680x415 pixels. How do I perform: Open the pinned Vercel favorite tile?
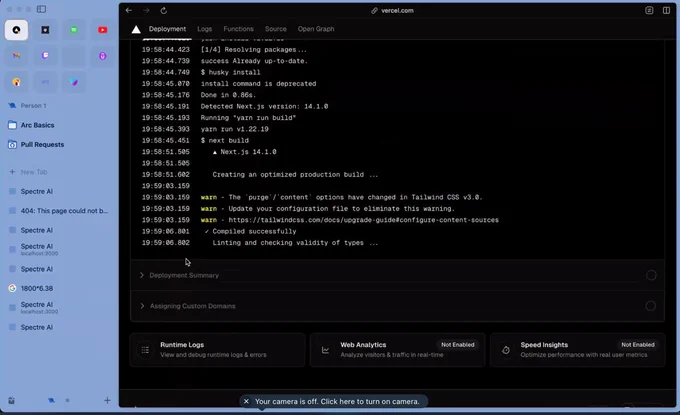pyautogui.click(x=16, y=30)
